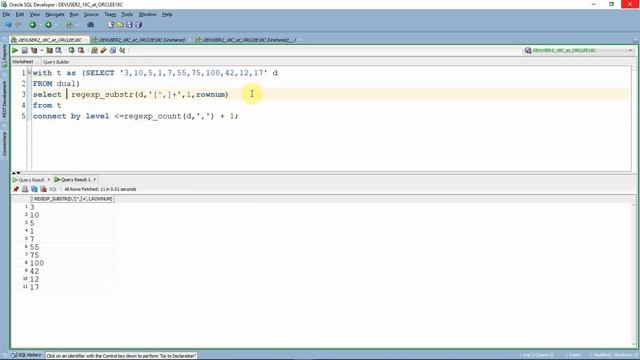The image size is (640, 360).
Task: Click the Save icon
Action: coord(129,25)
